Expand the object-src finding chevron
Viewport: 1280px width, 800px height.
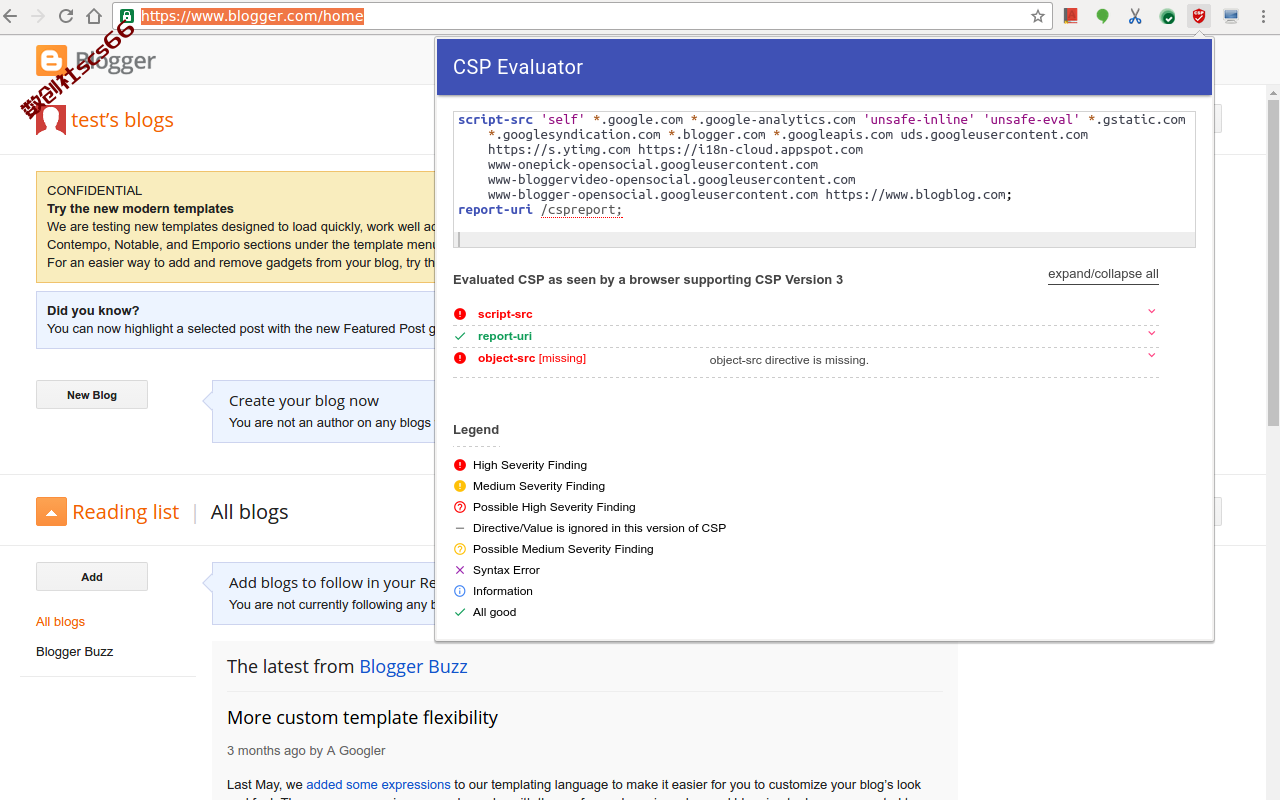point(1152,355)
